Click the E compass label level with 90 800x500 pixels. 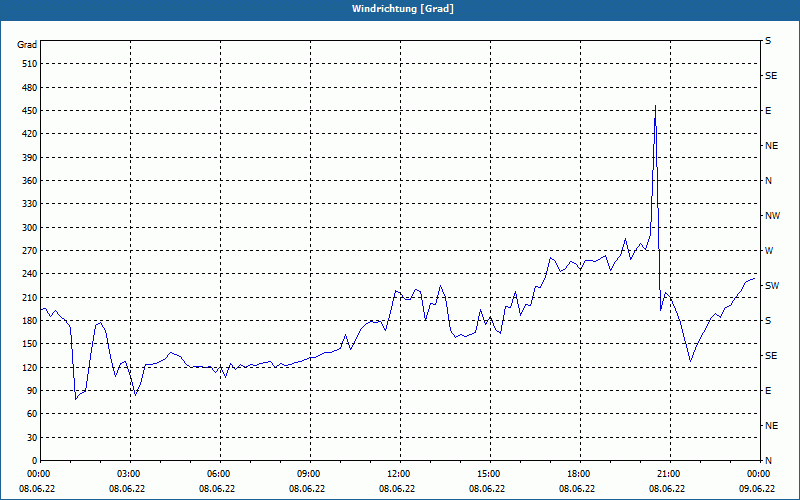[768, 391]
